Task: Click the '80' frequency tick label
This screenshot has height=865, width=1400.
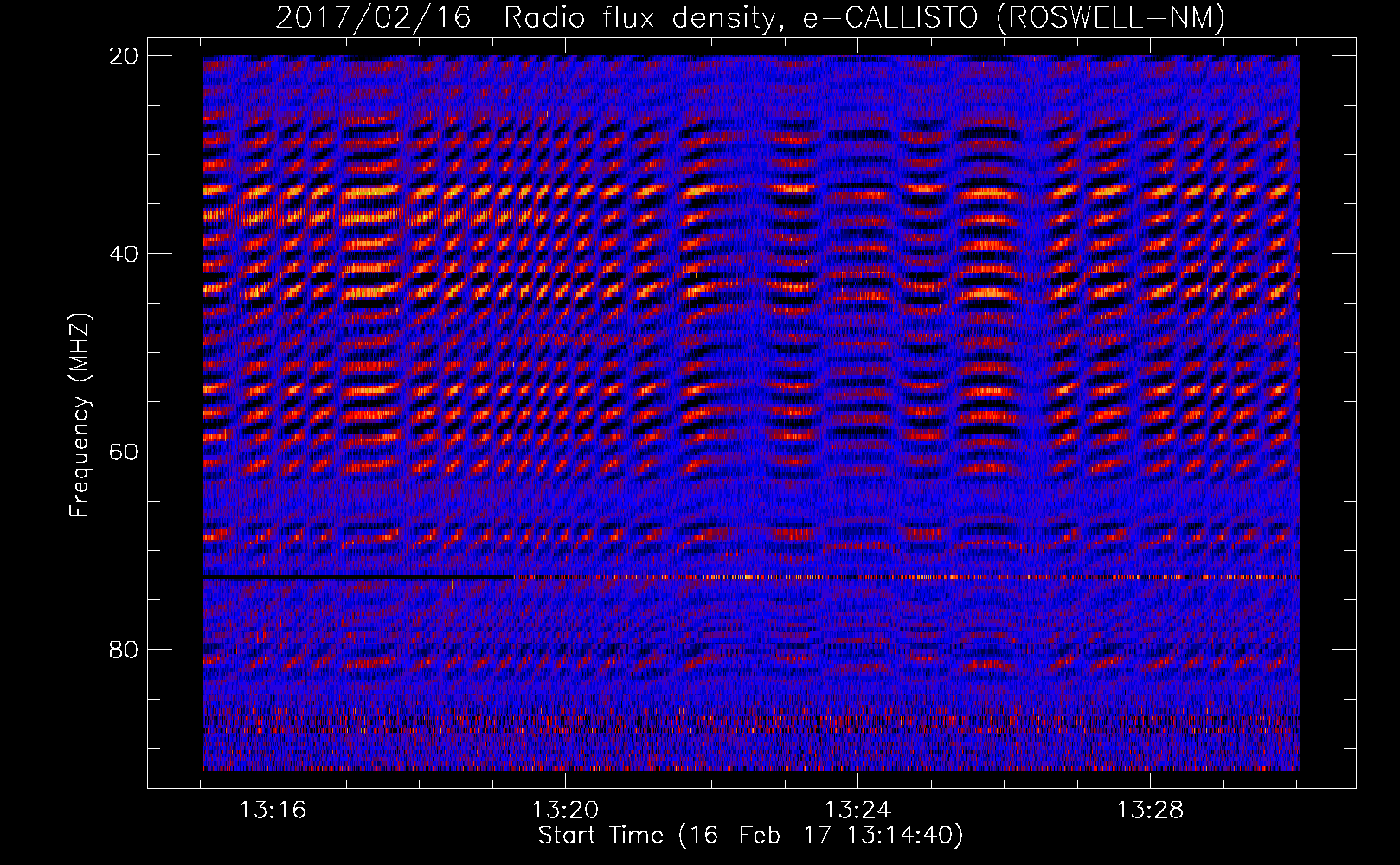Action: pyautogui.click(x=124, y=650)
